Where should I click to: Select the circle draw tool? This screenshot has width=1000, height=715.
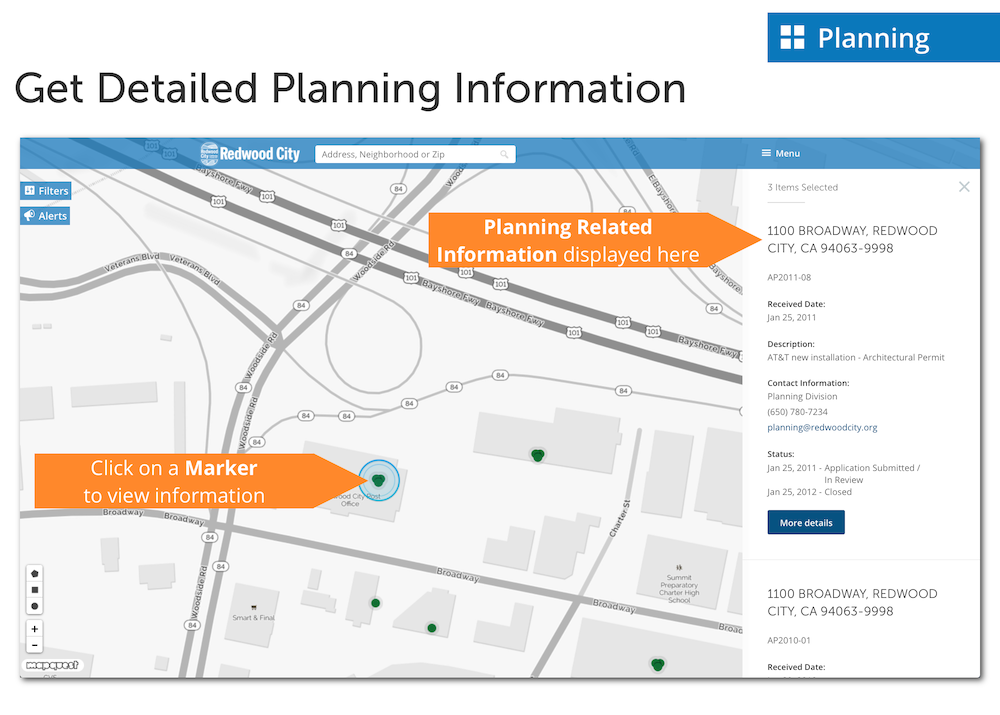pos(34,607)
